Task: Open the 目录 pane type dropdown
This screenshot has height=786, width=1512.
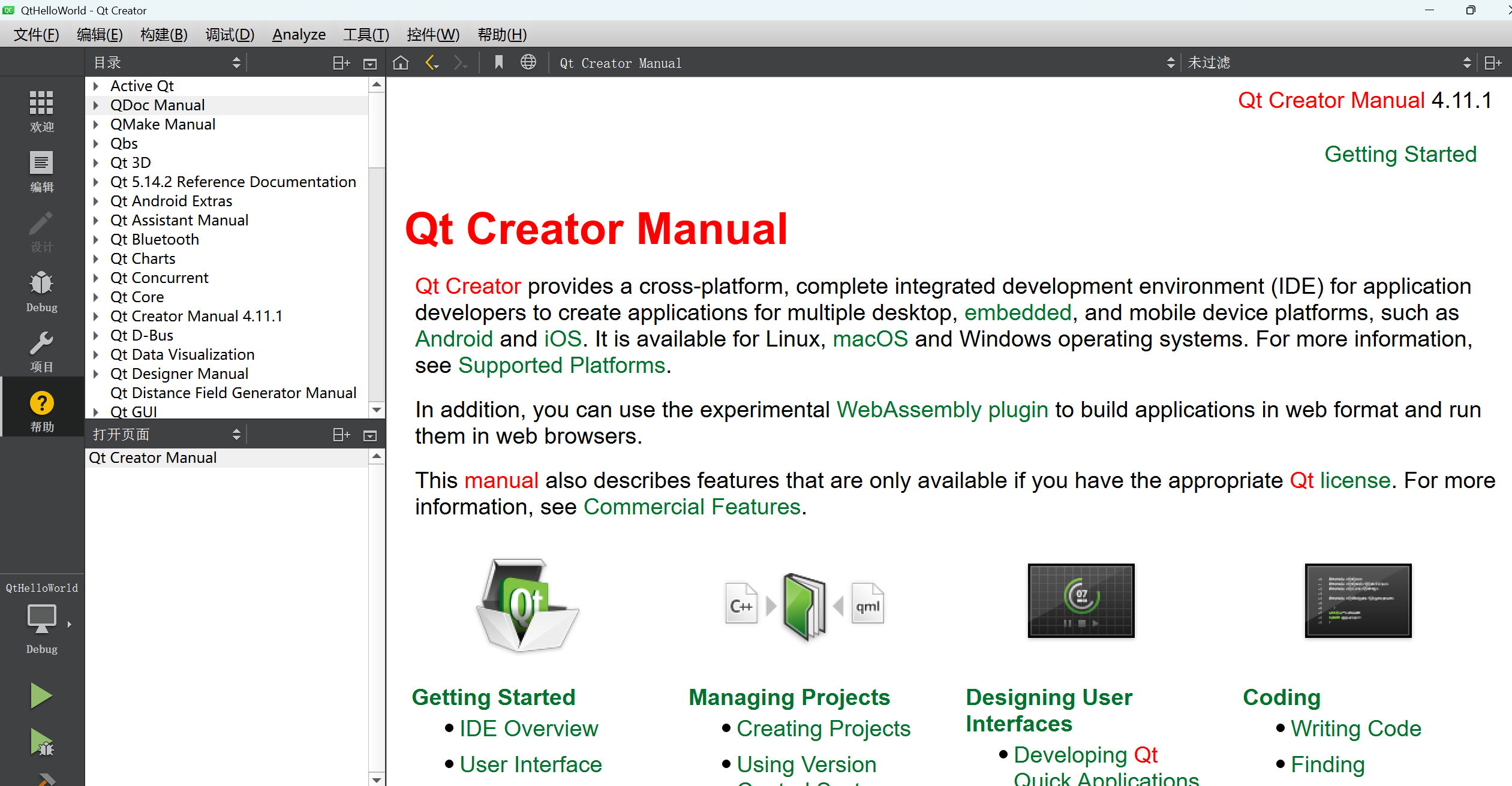Action: point(167,63)
